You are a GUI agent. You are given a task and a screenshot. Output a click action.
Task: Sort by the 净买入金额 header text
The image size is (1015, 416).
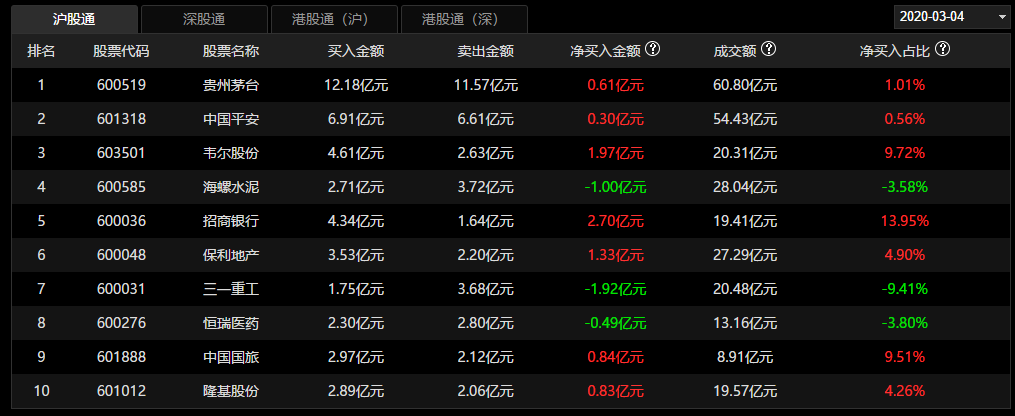point(605,51)
